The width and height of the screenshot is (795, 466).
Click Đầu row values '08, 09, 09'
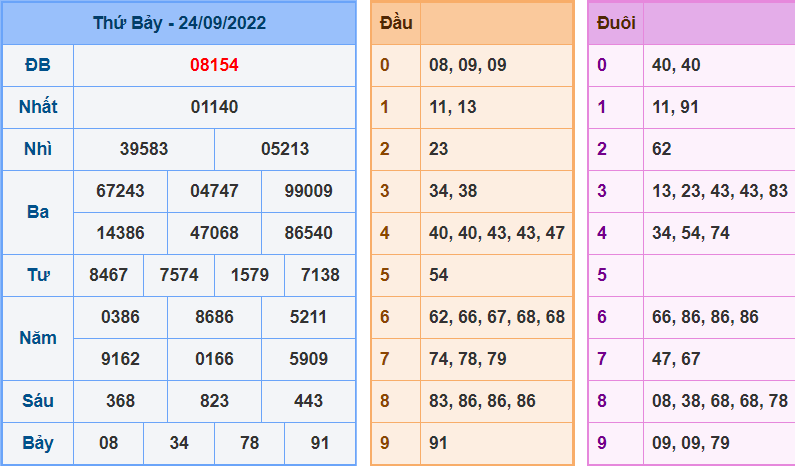[x=468, y=65]
